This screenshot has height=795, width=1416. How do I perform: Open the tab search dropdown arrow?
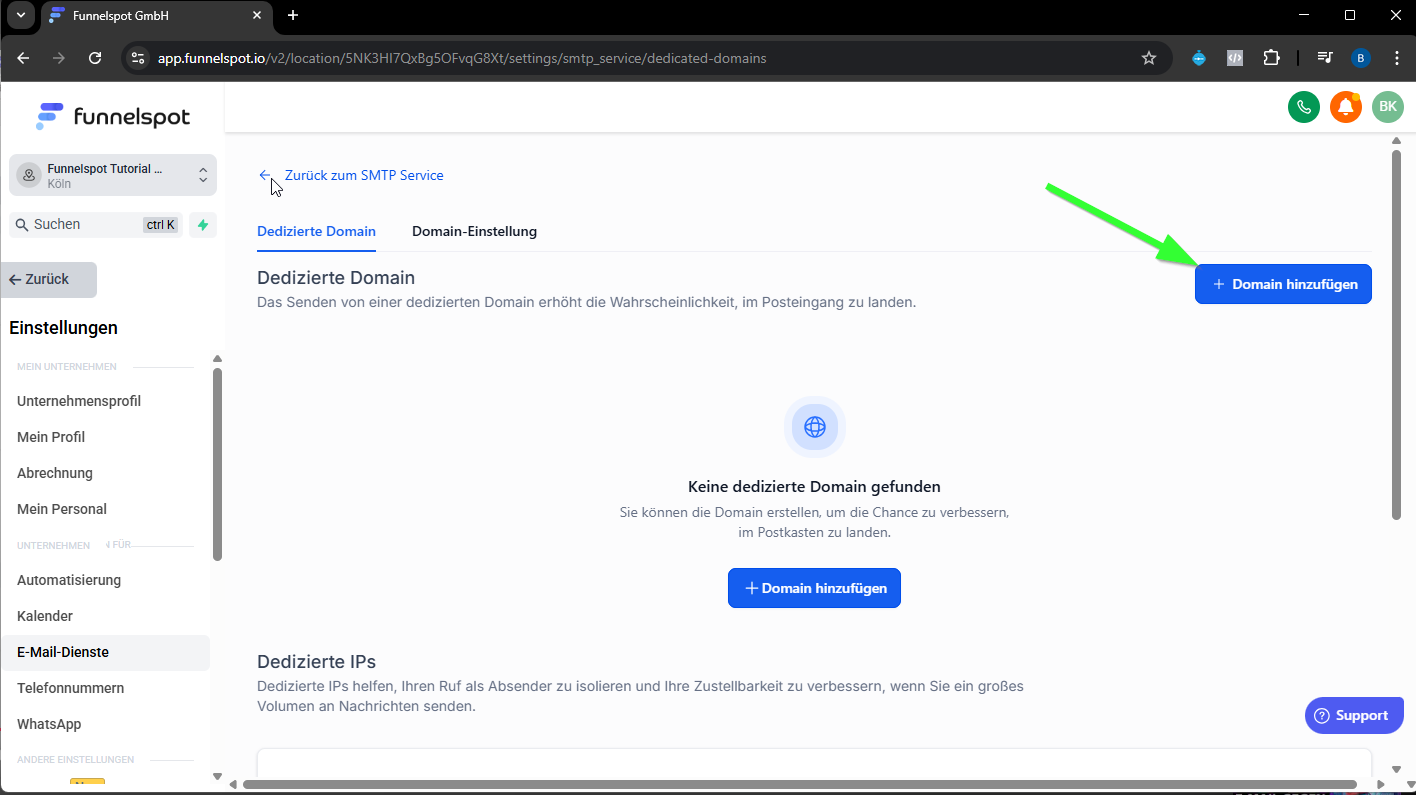[20, 15]
